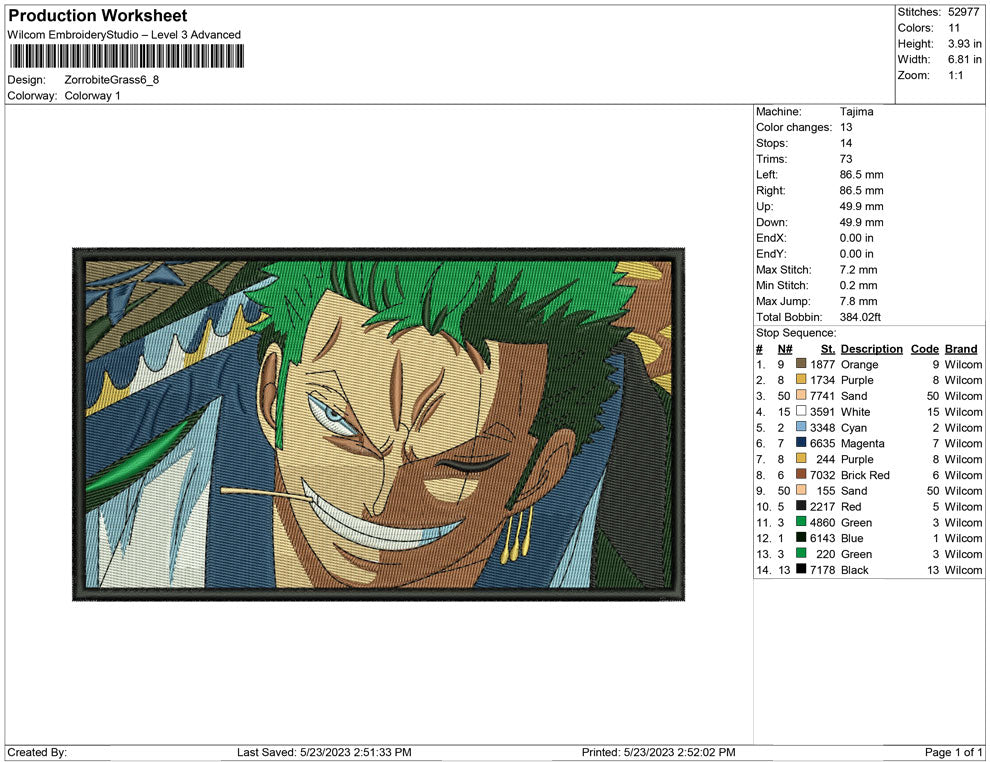Click the EndX value '0.00 in'

[857, 238]
